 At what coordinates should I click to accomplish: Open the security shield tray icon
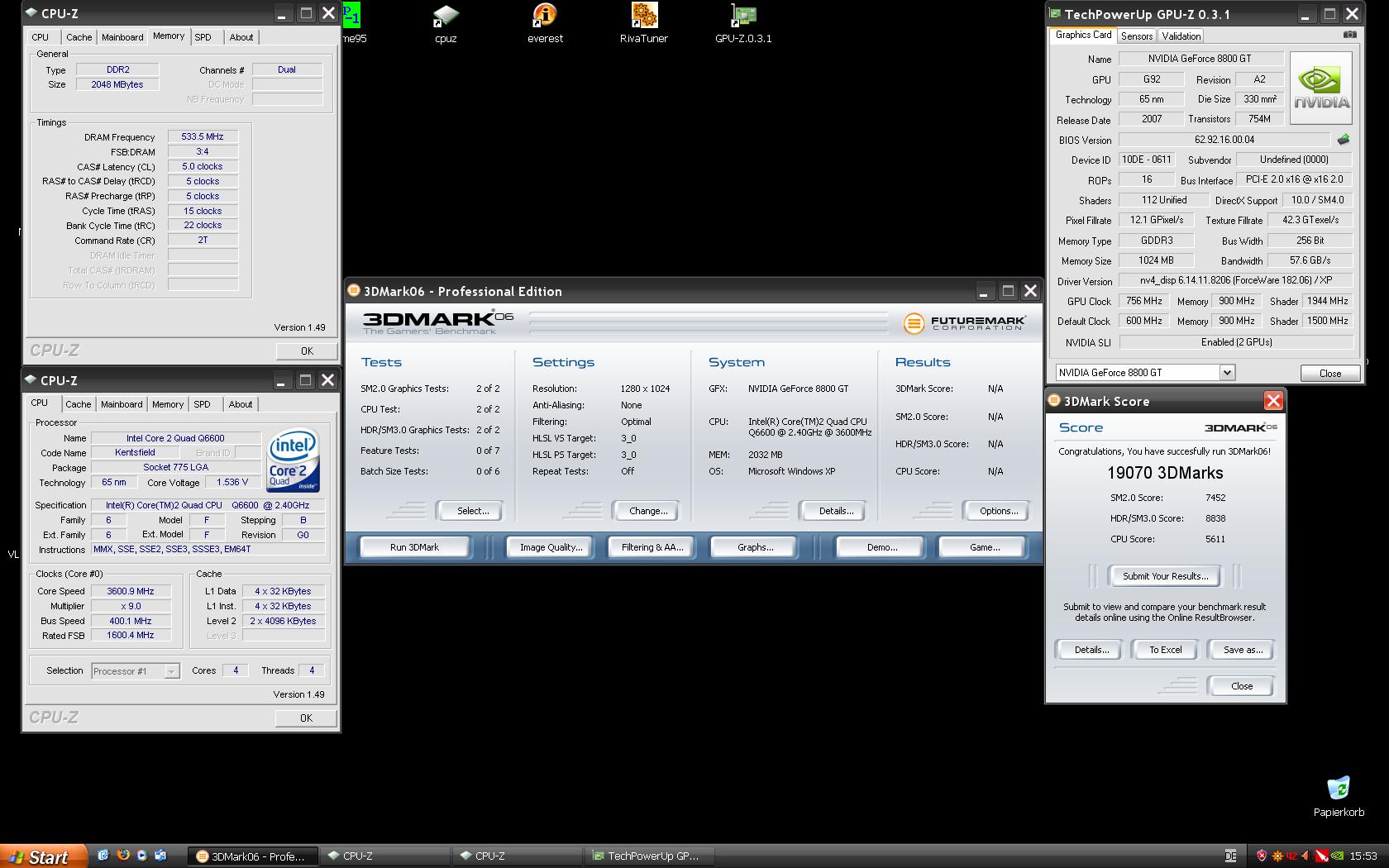[1262, 856]
